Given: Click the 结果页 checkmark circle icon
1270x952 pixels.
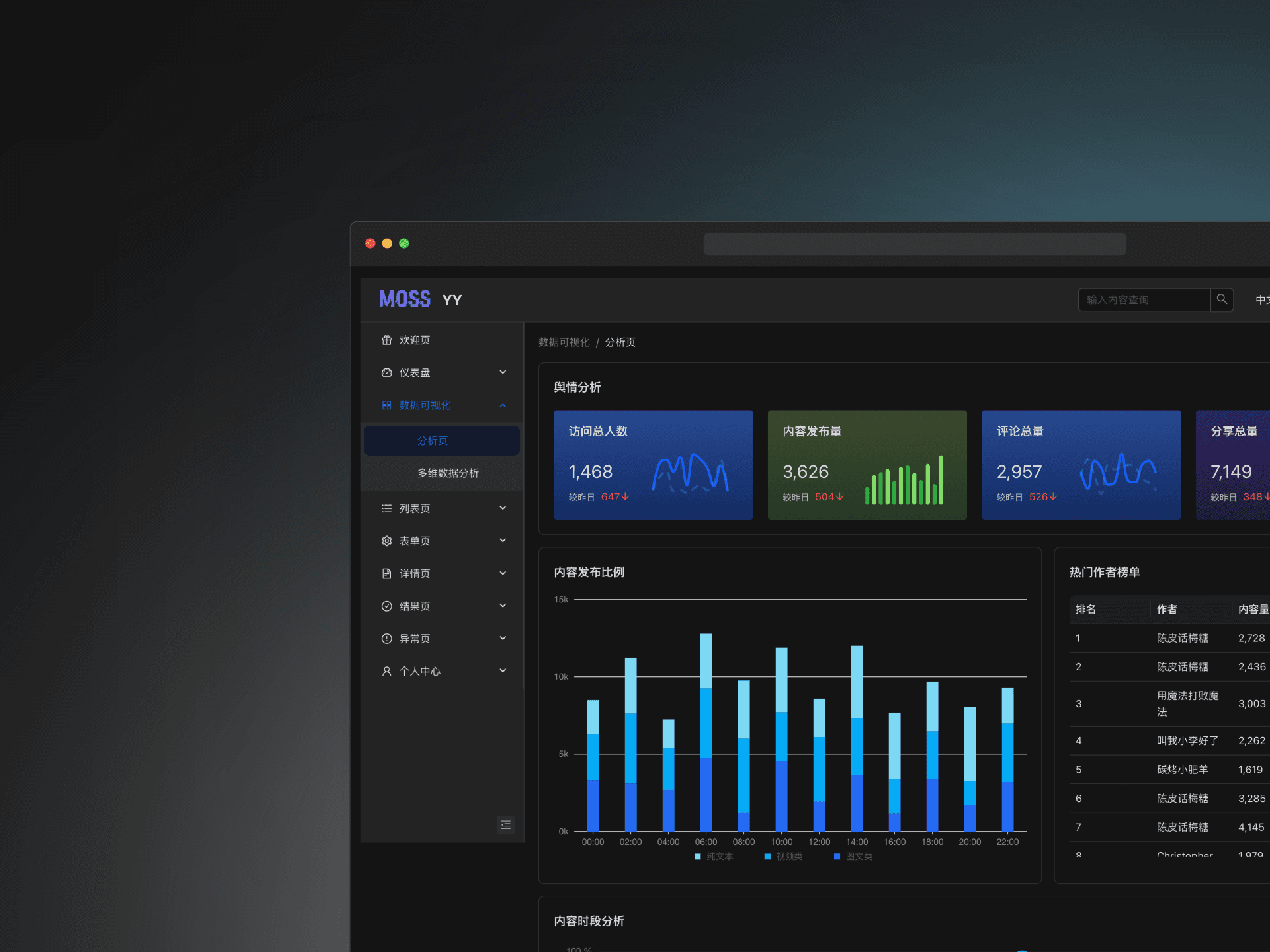Looking at the screenshot, I should coord(386,606).
